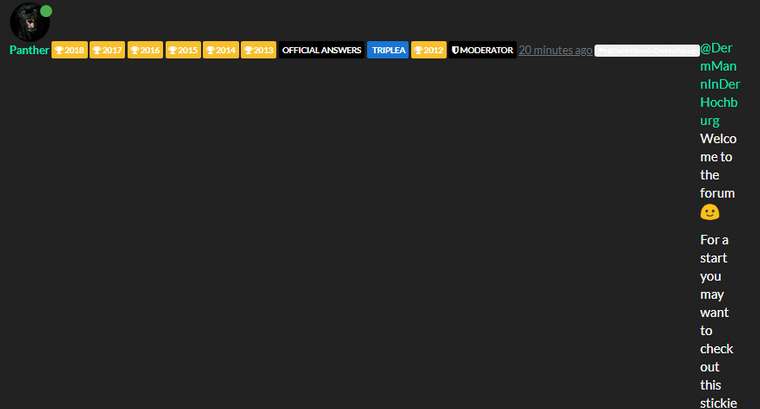Click the word 'stickie' in the post

(718, 403)
